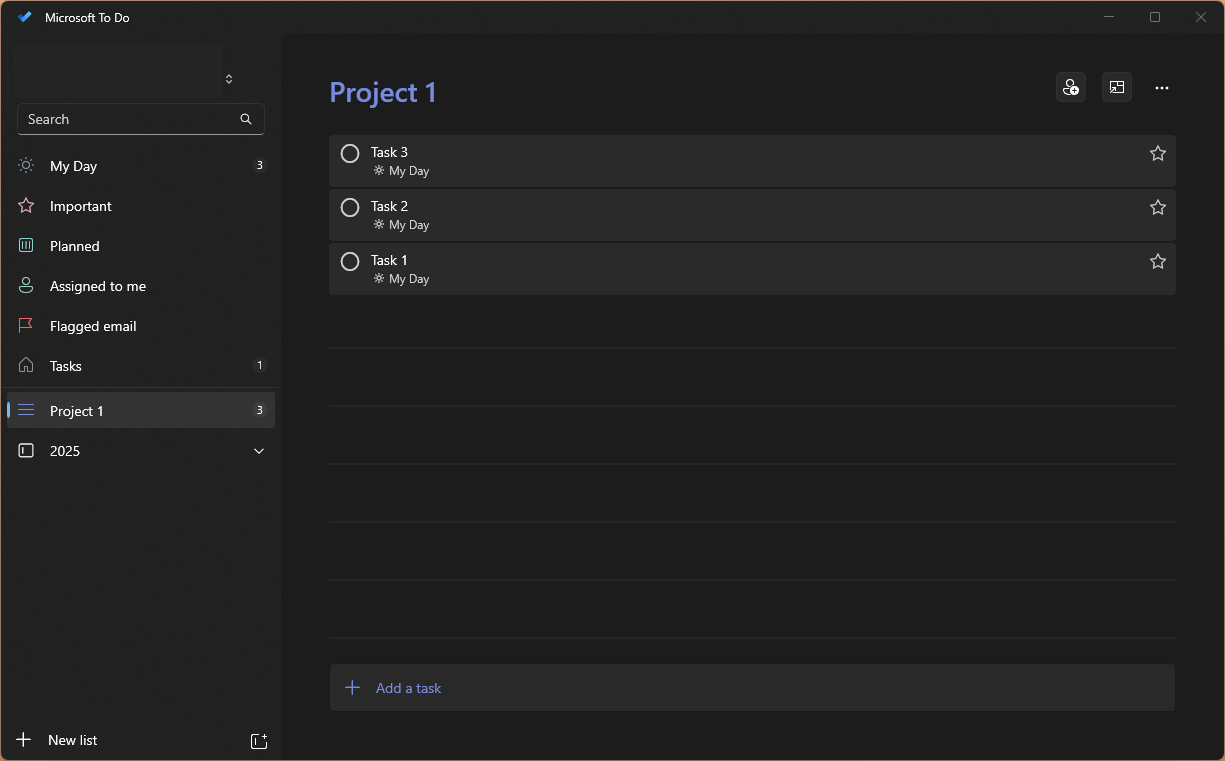Create a new group icon
The width and height of the screenshot is (1225, 761).
point(259,741)
